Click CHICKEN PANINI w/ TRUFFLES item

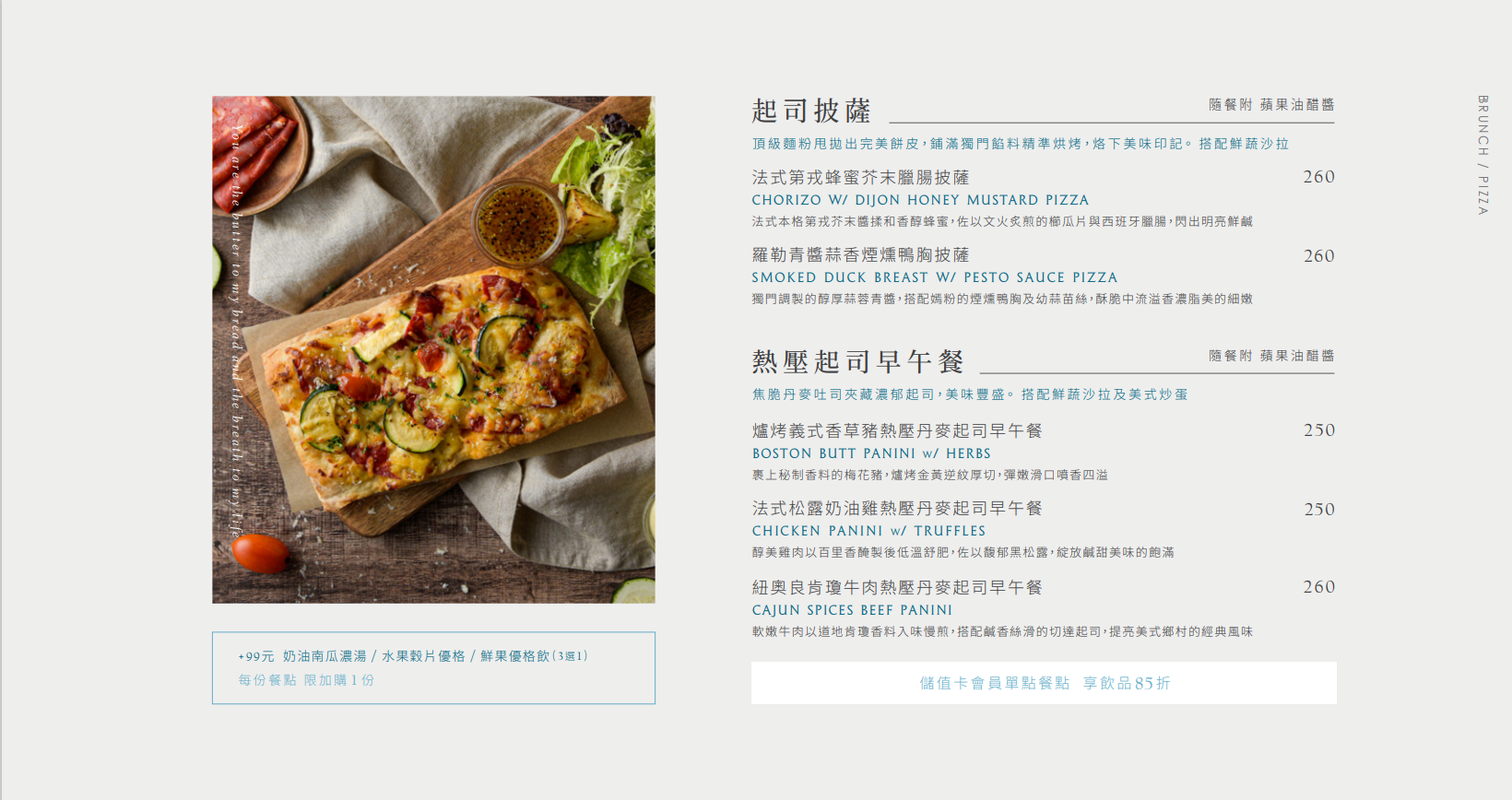point(868,531)
